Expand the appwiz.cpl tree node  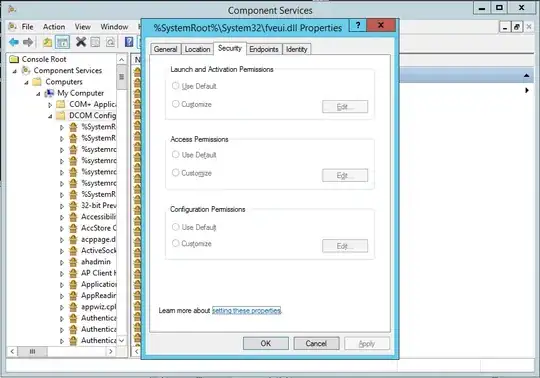62,307
